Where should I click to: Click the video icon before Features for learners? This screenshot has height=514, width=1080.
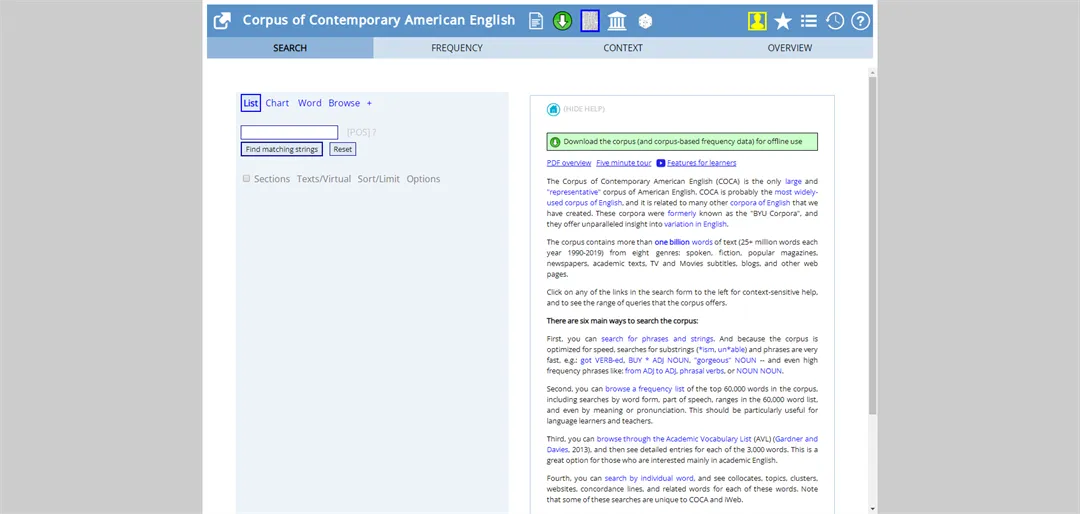[x=661, y=163]
